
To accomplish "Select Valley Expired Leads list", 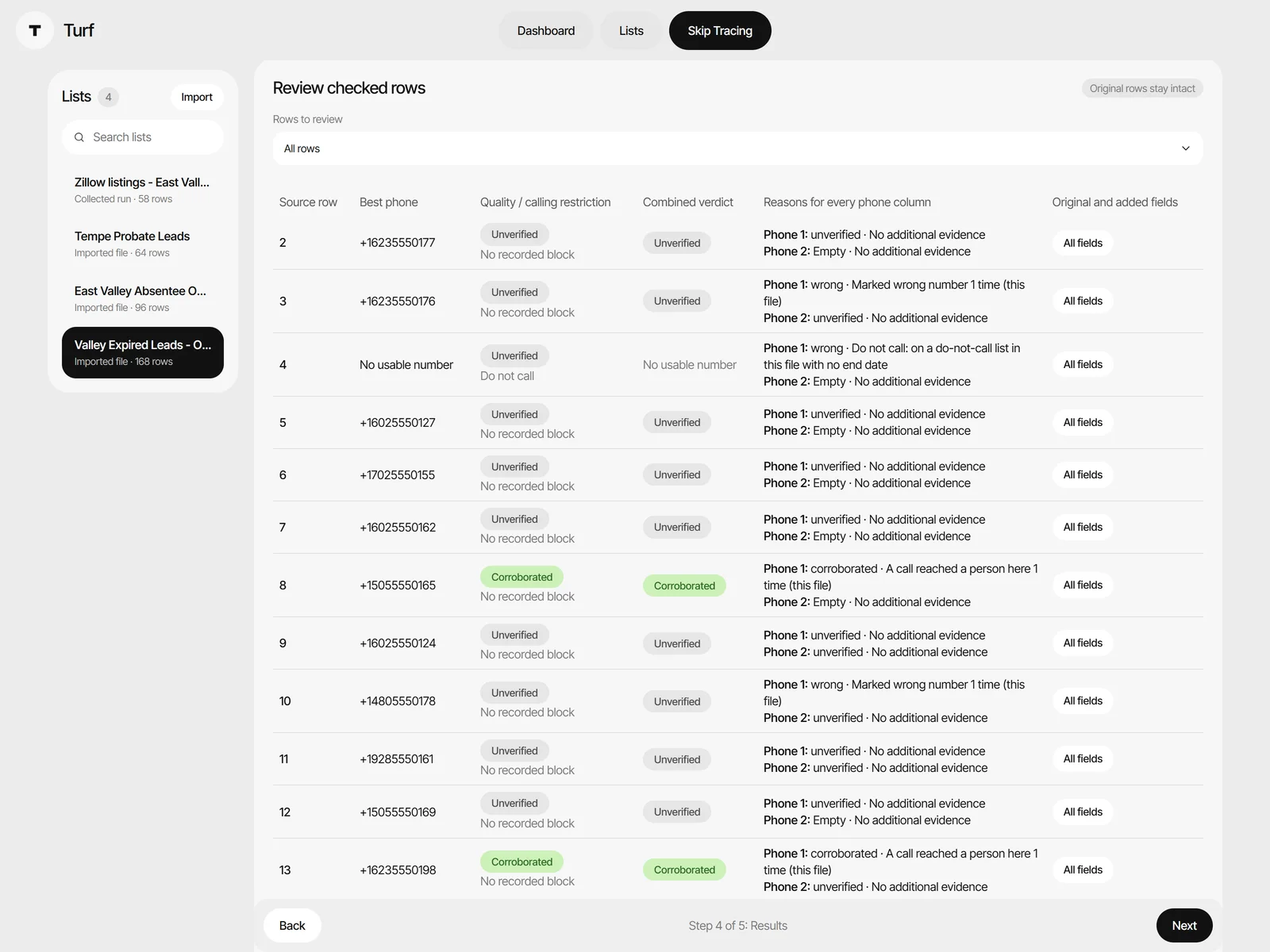I will 143,352.
